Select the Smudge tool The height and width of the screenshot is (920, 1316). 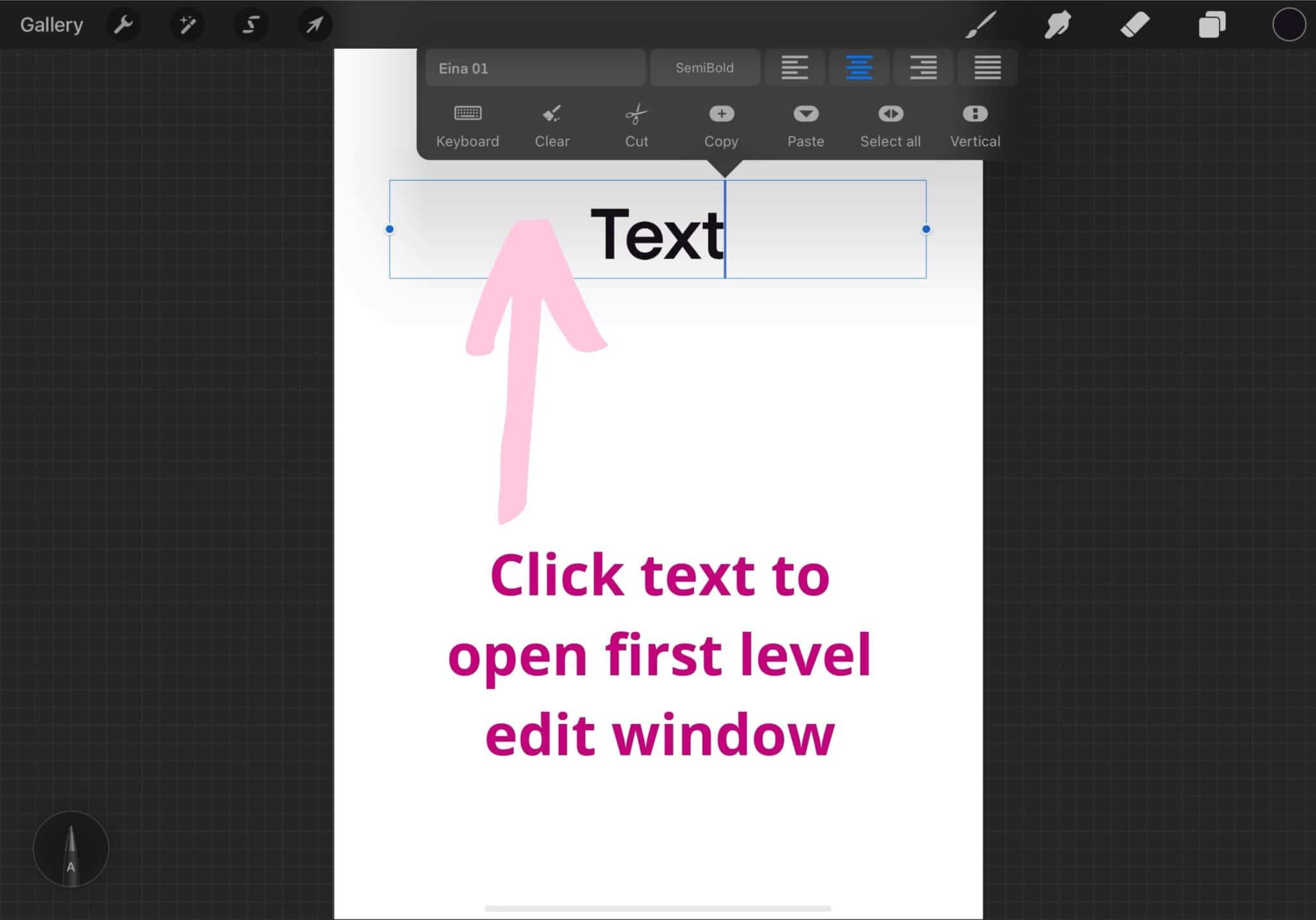point(1057,24)
